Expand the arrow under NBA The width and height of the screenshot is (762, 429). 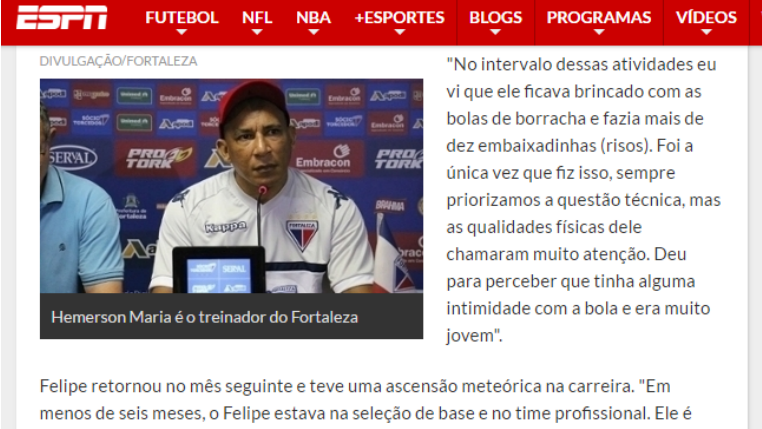[x=313, y=32]
